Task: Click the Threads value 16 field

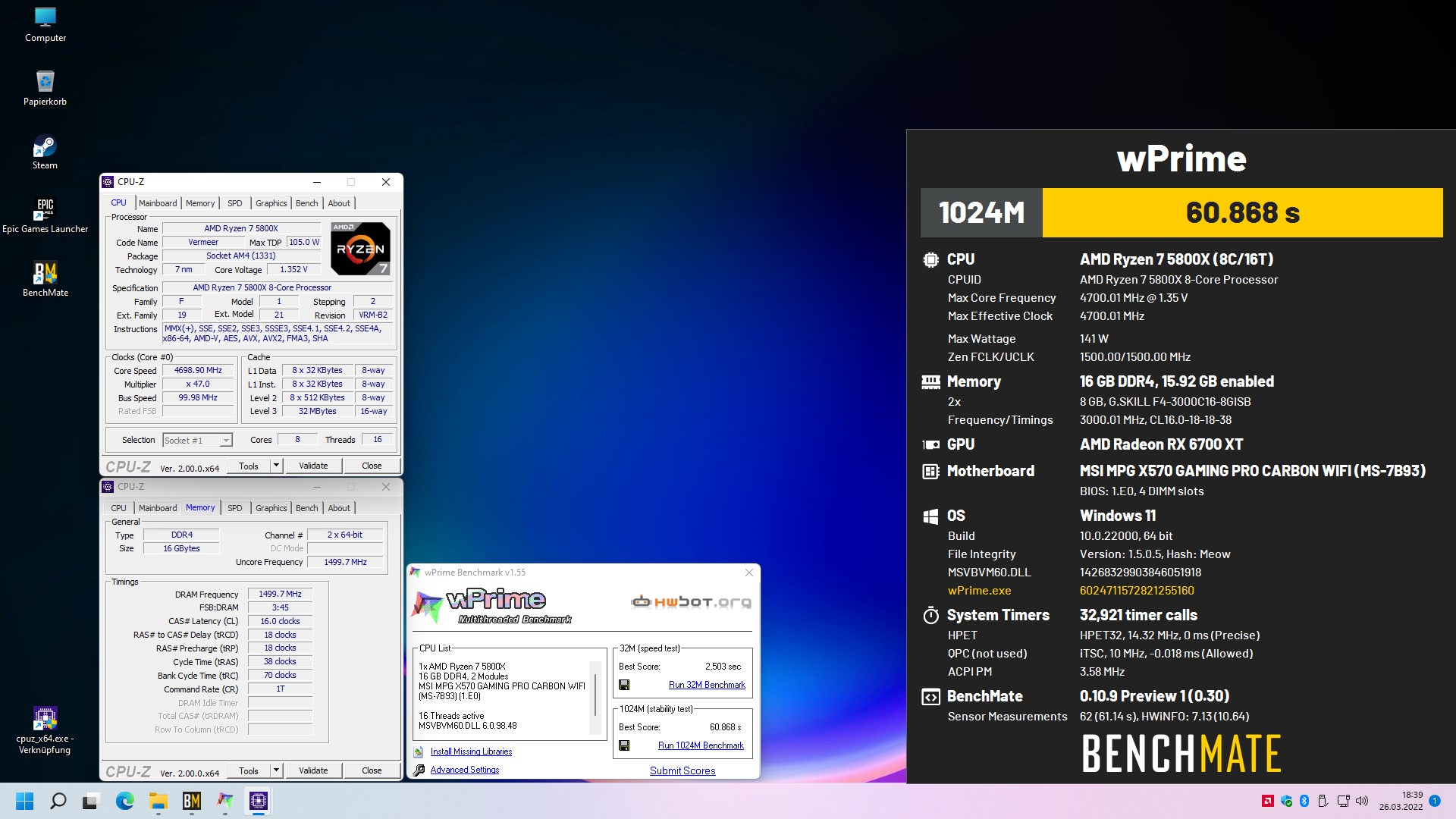Action: coord(377,440)
